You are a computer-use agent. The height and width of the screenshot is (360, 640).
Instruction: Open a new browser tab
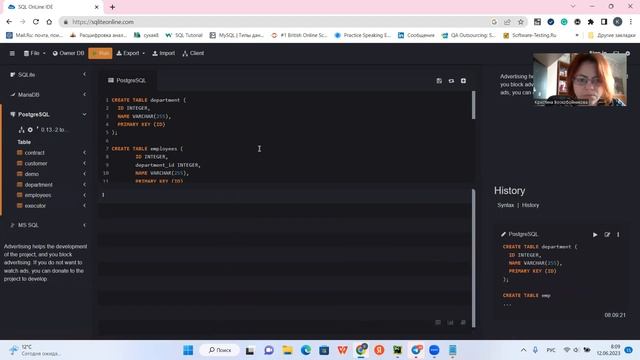pyautogui.click(x=112, y=7)
